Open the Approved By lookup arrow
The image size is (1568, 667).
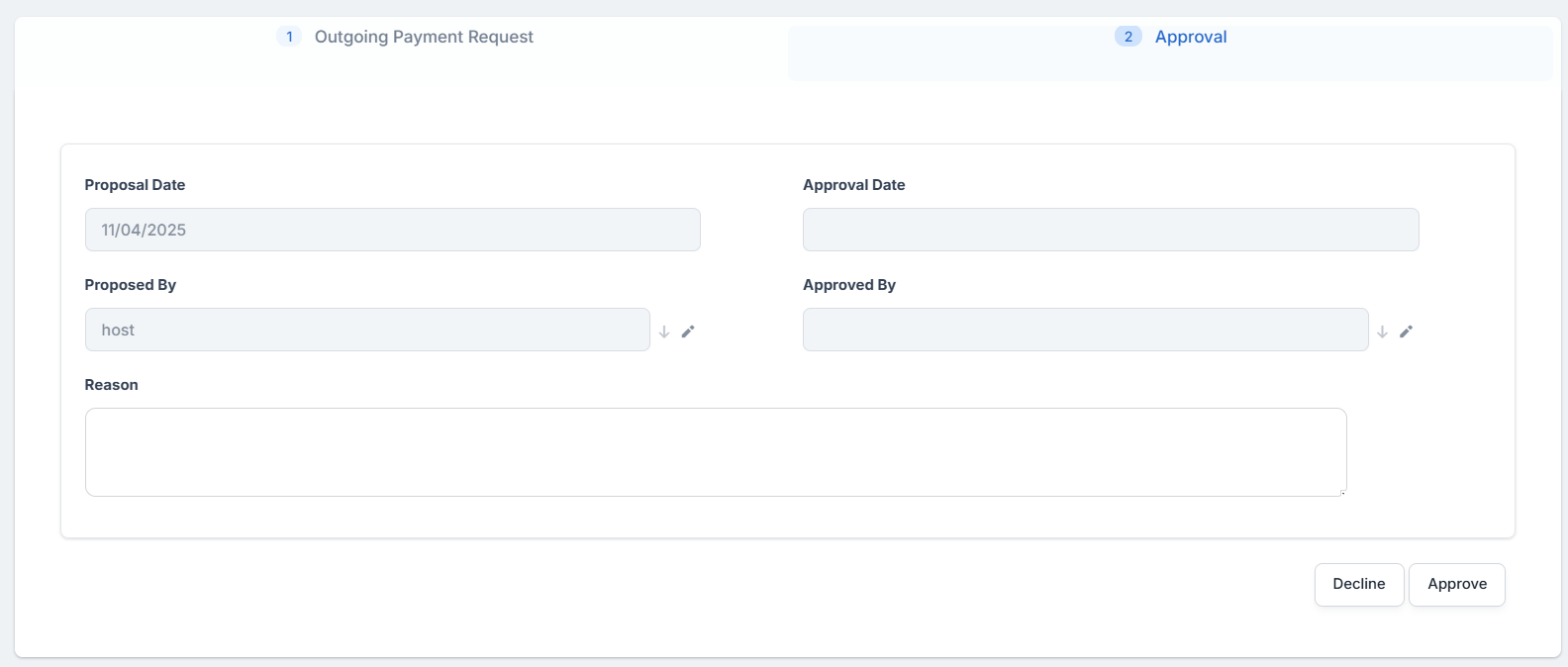pos(1382,332)
